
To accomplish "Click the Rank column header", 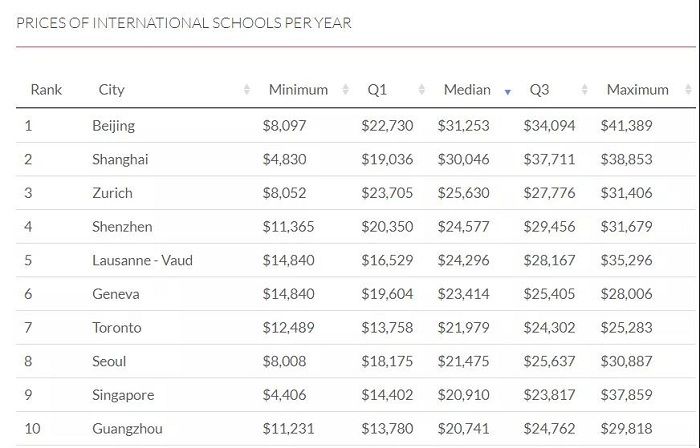I will click(x=46, y=90).
